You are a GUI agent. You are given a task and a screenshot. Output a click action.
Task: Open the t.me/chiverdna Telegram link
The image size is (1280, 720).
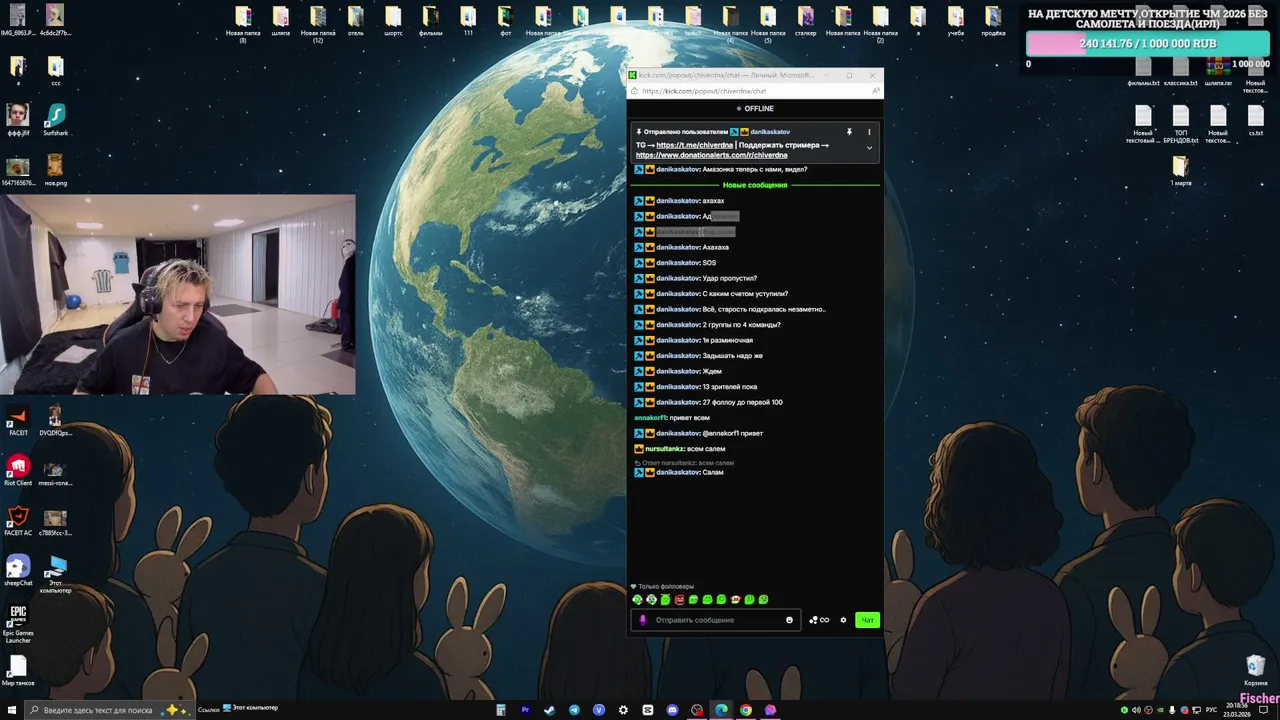pyautogui.click(x=694, y=145)
